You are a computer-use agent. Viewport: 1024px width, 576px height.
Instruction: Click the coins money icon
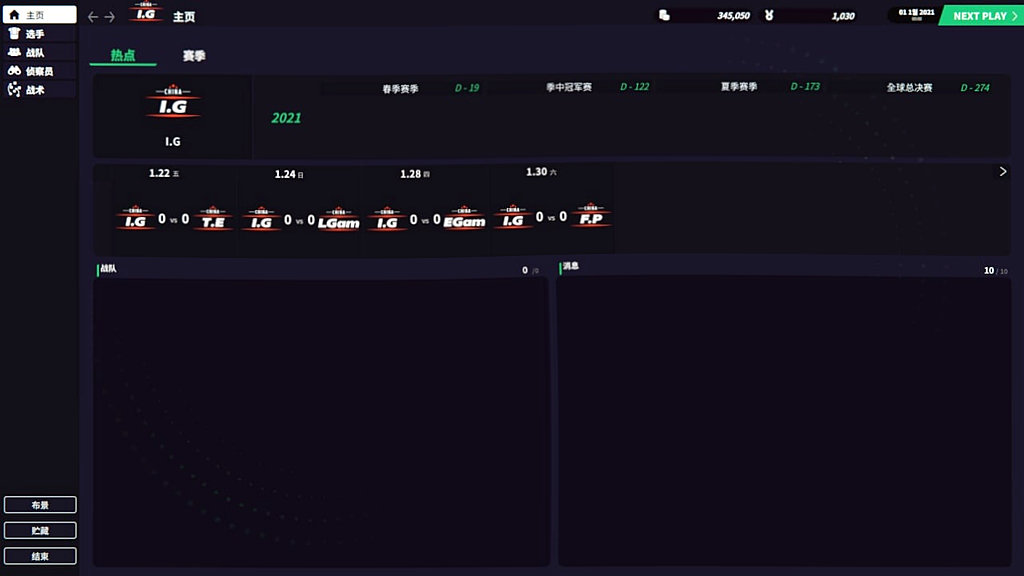click(664, 15)
